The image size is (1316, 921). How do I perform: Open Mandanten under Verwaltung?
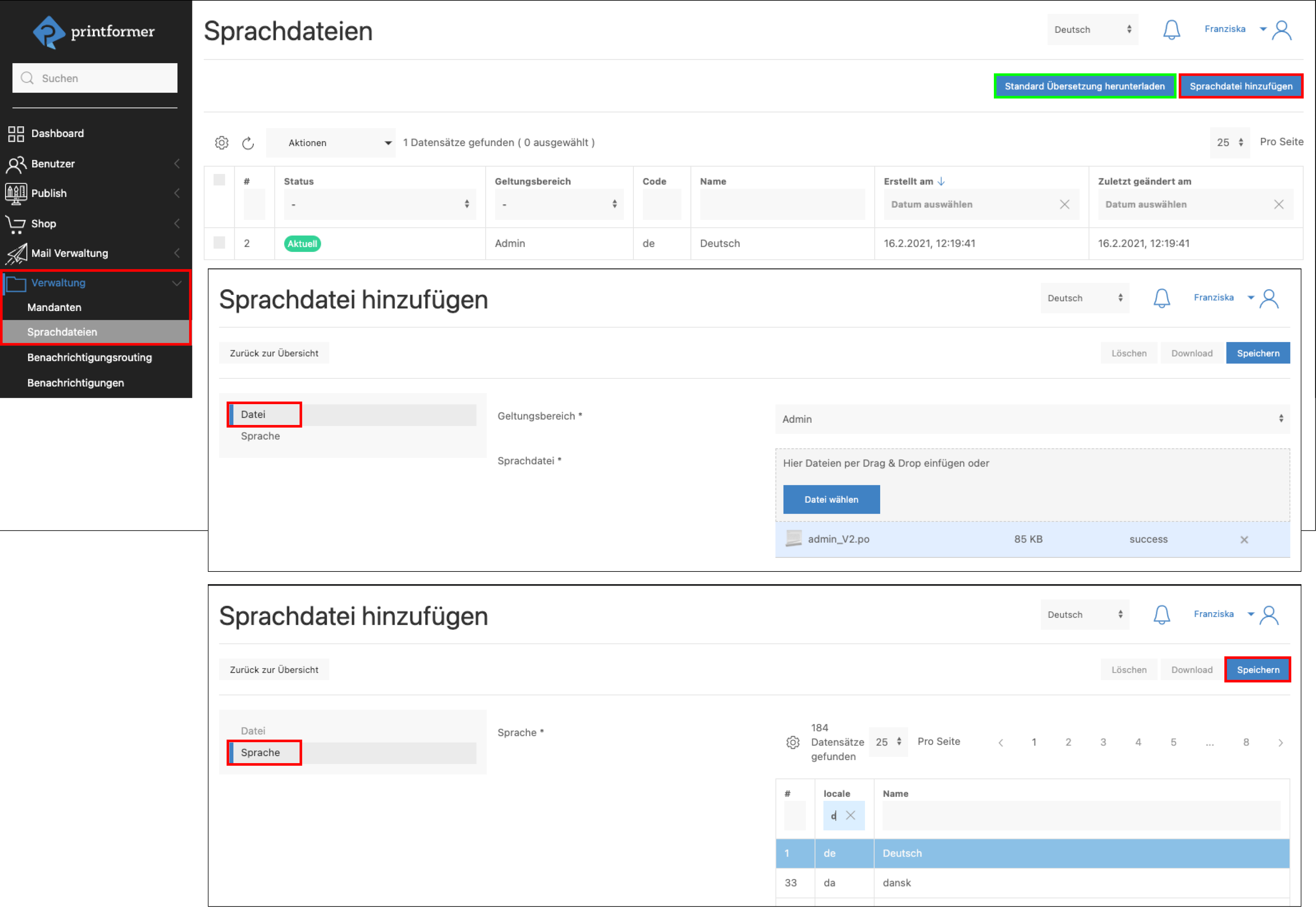click(x=54, y=307)
